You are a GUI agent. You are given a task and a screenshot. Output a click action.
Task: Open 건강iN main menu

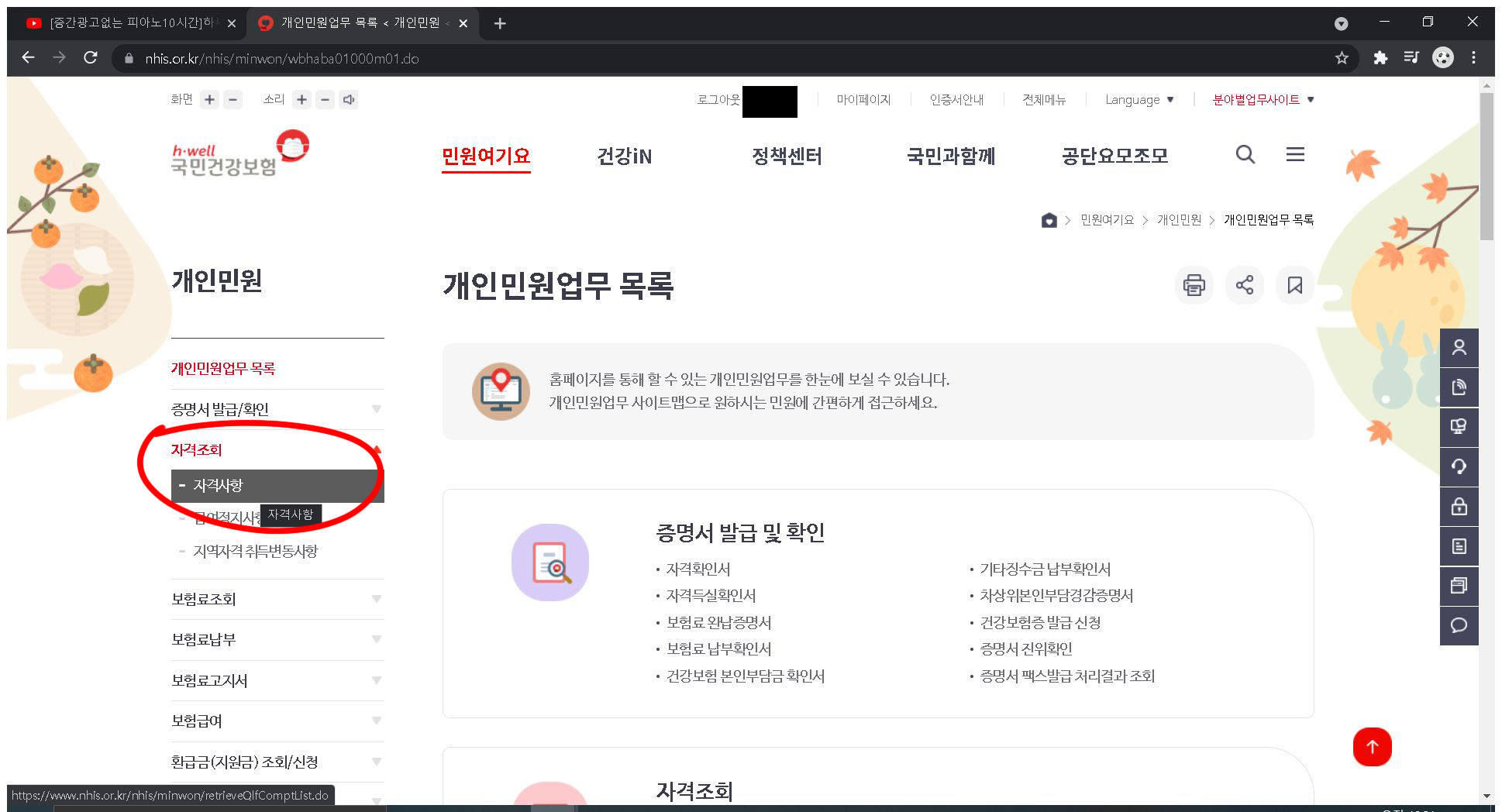coord(624,156)
